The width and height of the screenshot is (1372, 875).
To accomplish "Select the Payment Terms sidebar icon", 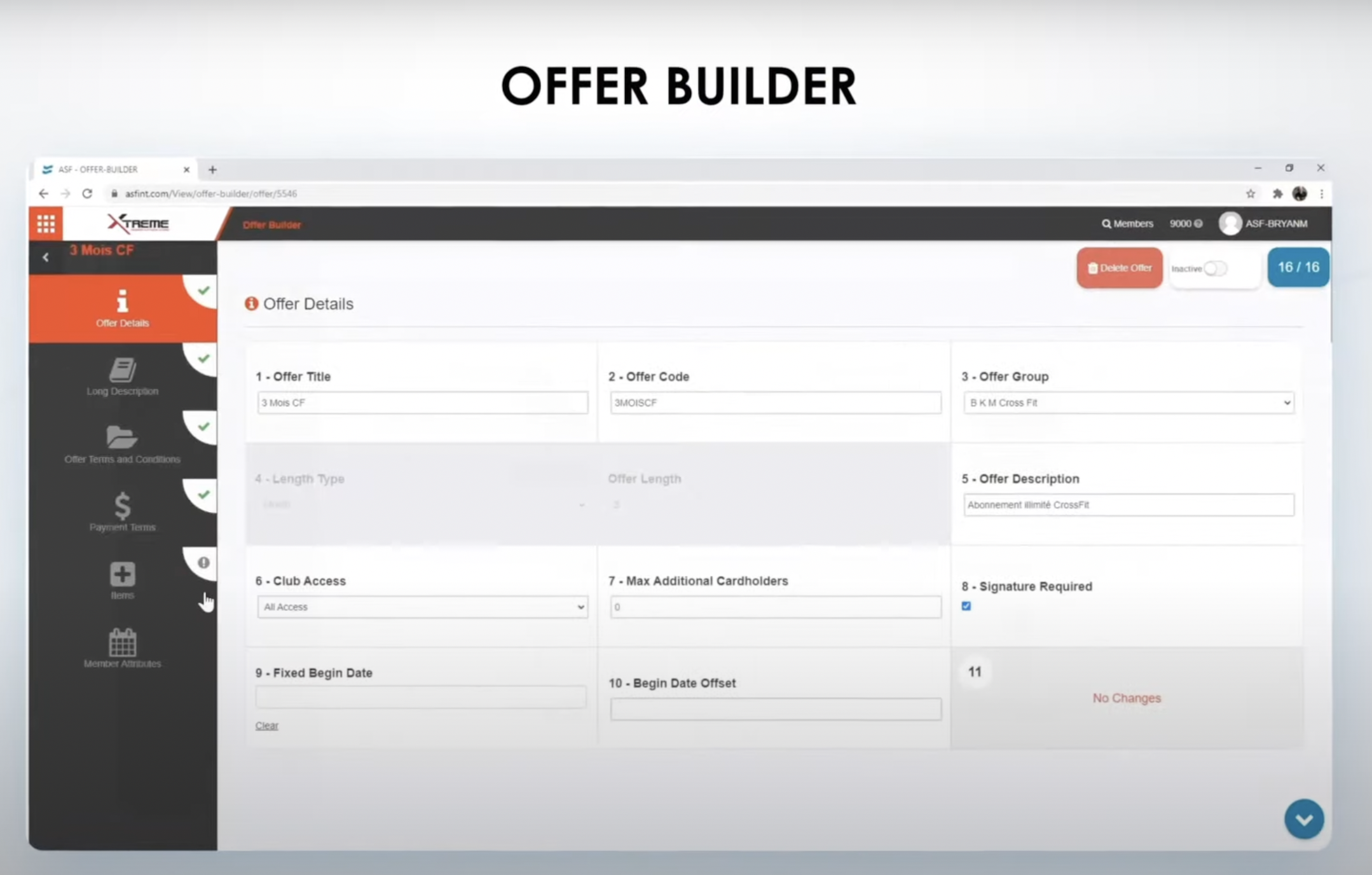I will click(x=122, y=511).
